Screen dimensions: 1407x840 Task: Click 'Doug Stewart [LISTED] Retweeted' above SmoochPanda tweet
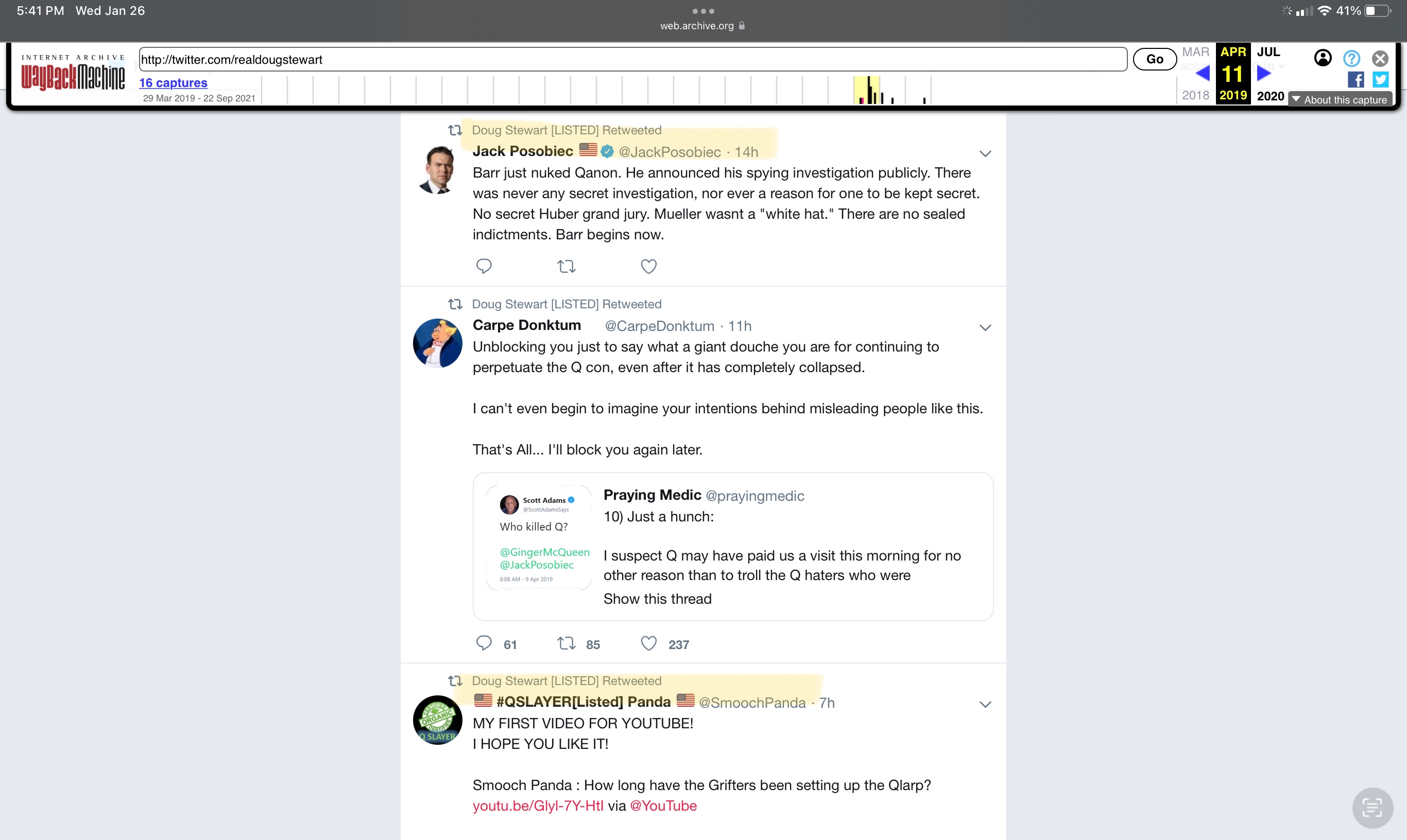tap(566, 681)
